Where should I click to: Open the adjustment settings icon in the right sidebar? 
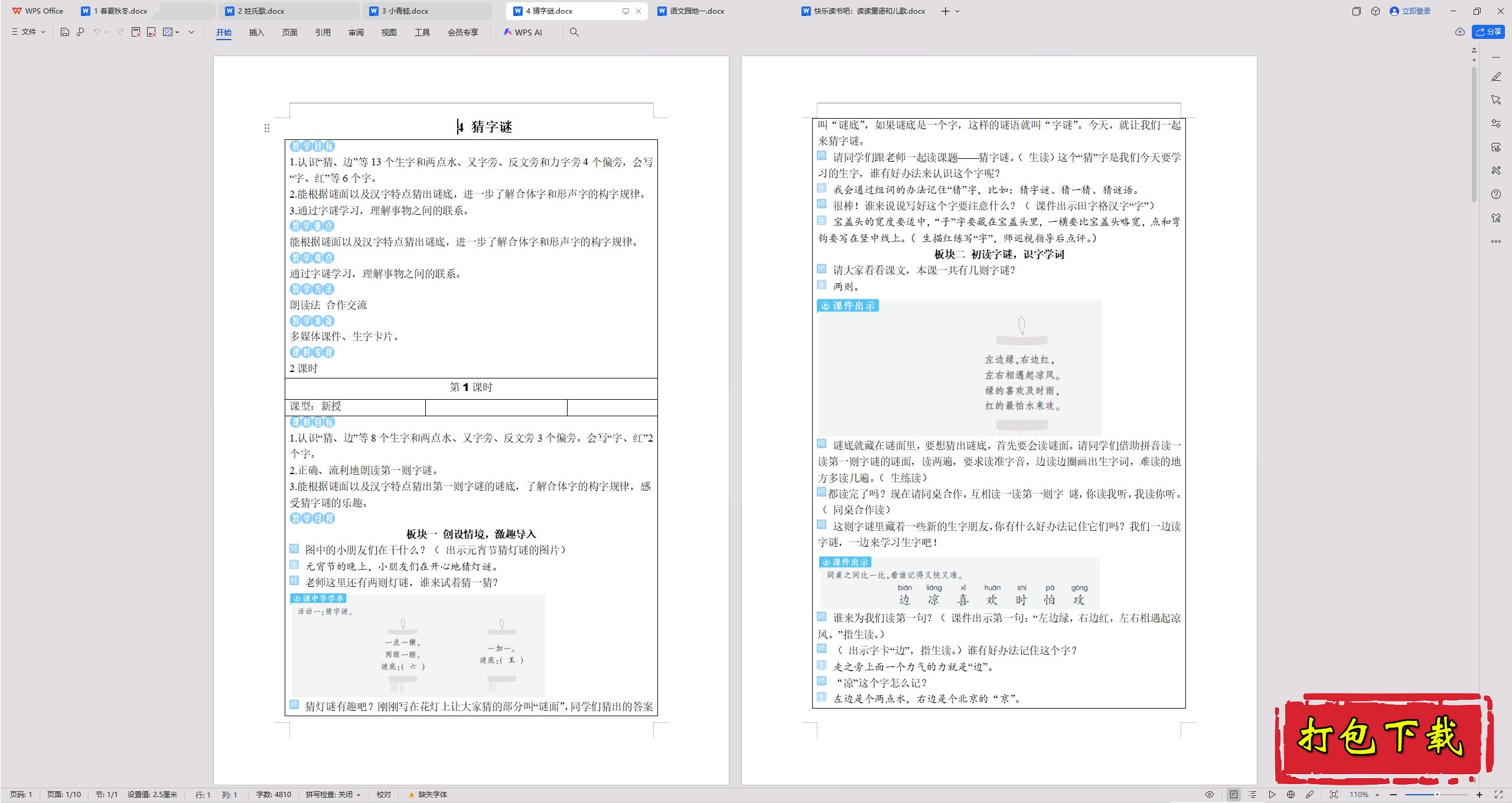click(x=1496, y=123)
